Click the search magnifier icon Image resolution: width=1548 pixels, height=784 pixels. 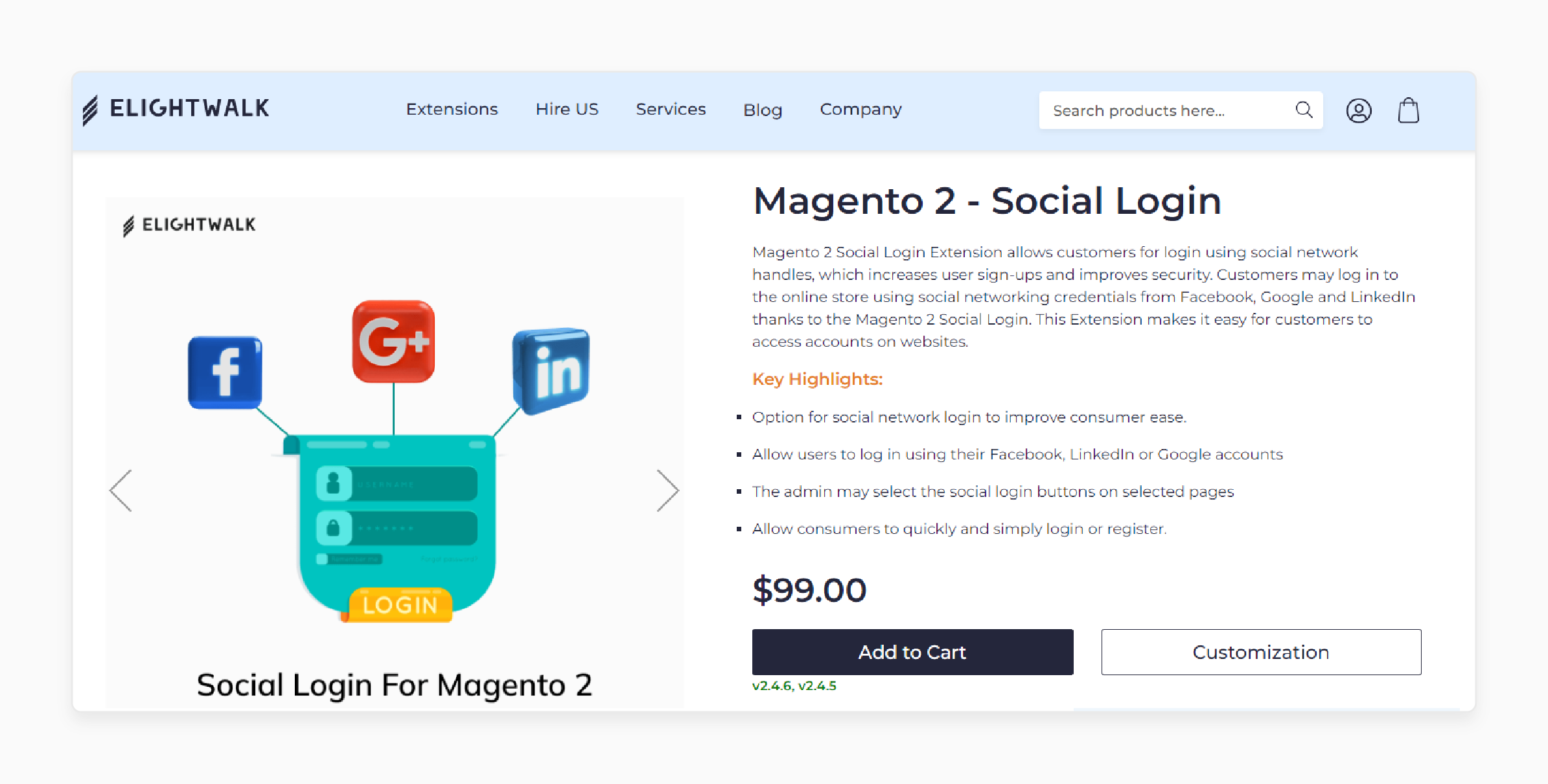pyautogui.click(x=1305, y=110)
